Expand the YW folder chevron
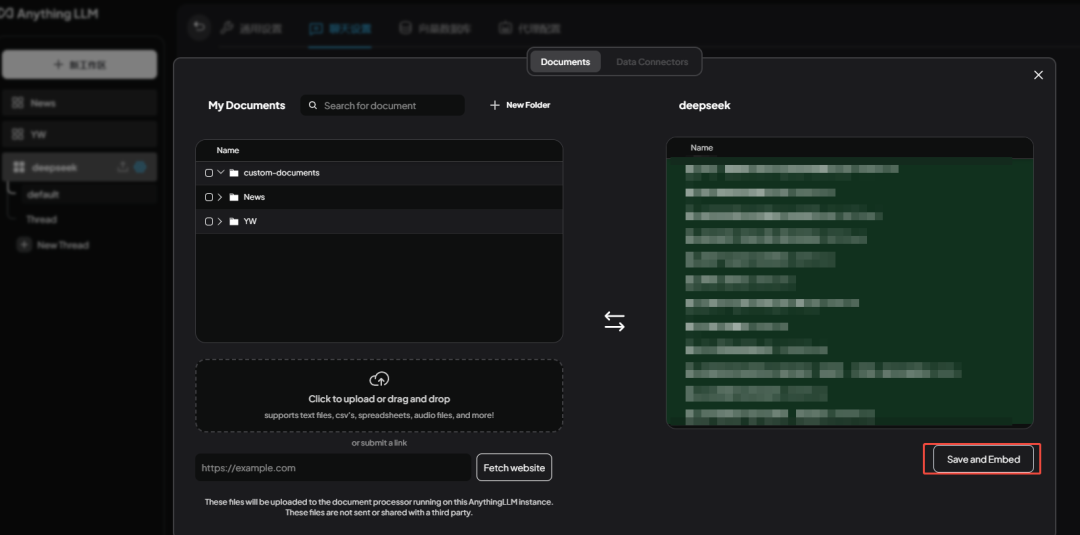The height and width of the screenshot is (535, 1080). tap(220, 221)
